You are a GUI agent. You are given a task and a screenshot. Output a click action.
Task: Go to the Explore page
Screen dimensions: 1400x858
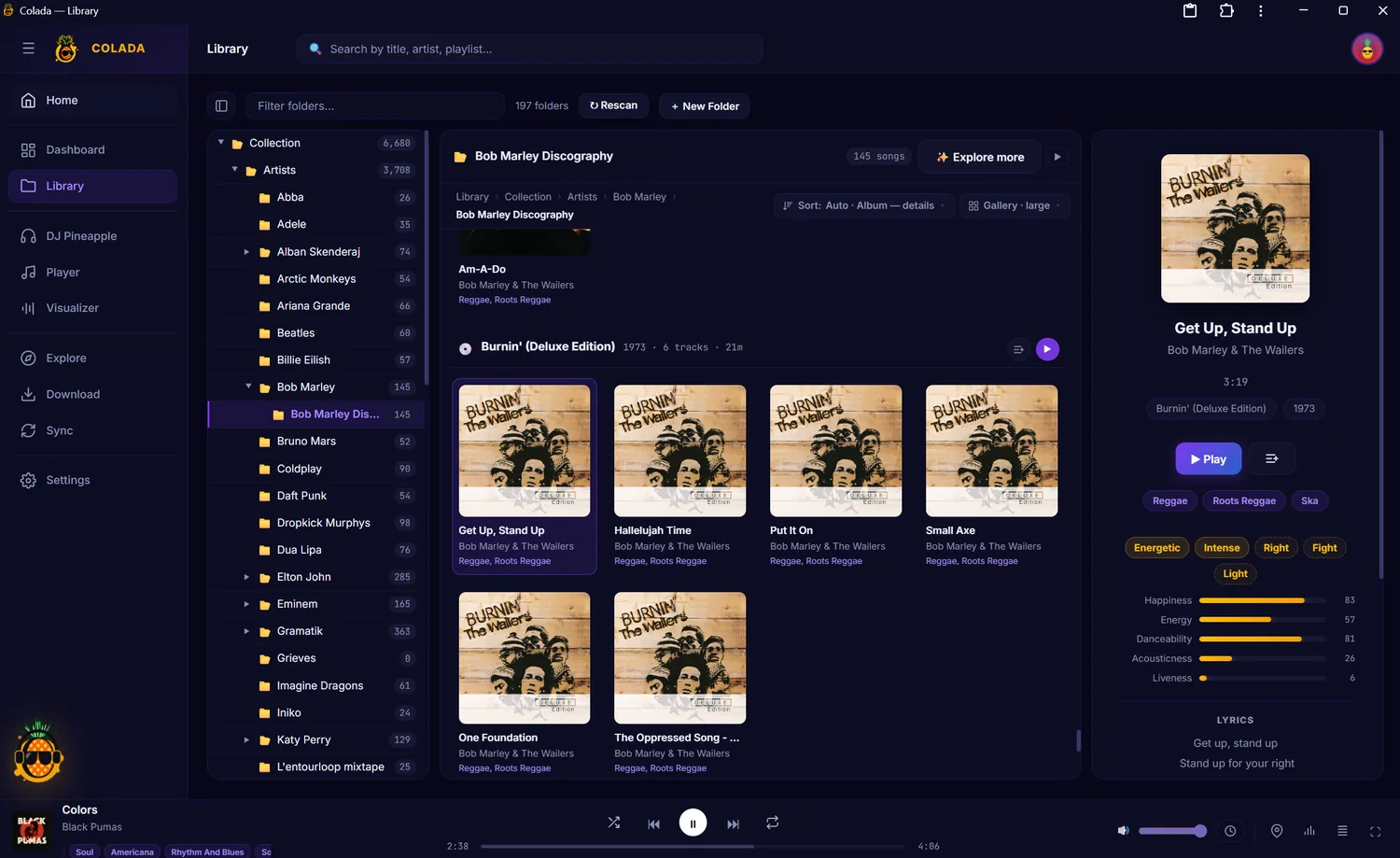coord(92,359)
